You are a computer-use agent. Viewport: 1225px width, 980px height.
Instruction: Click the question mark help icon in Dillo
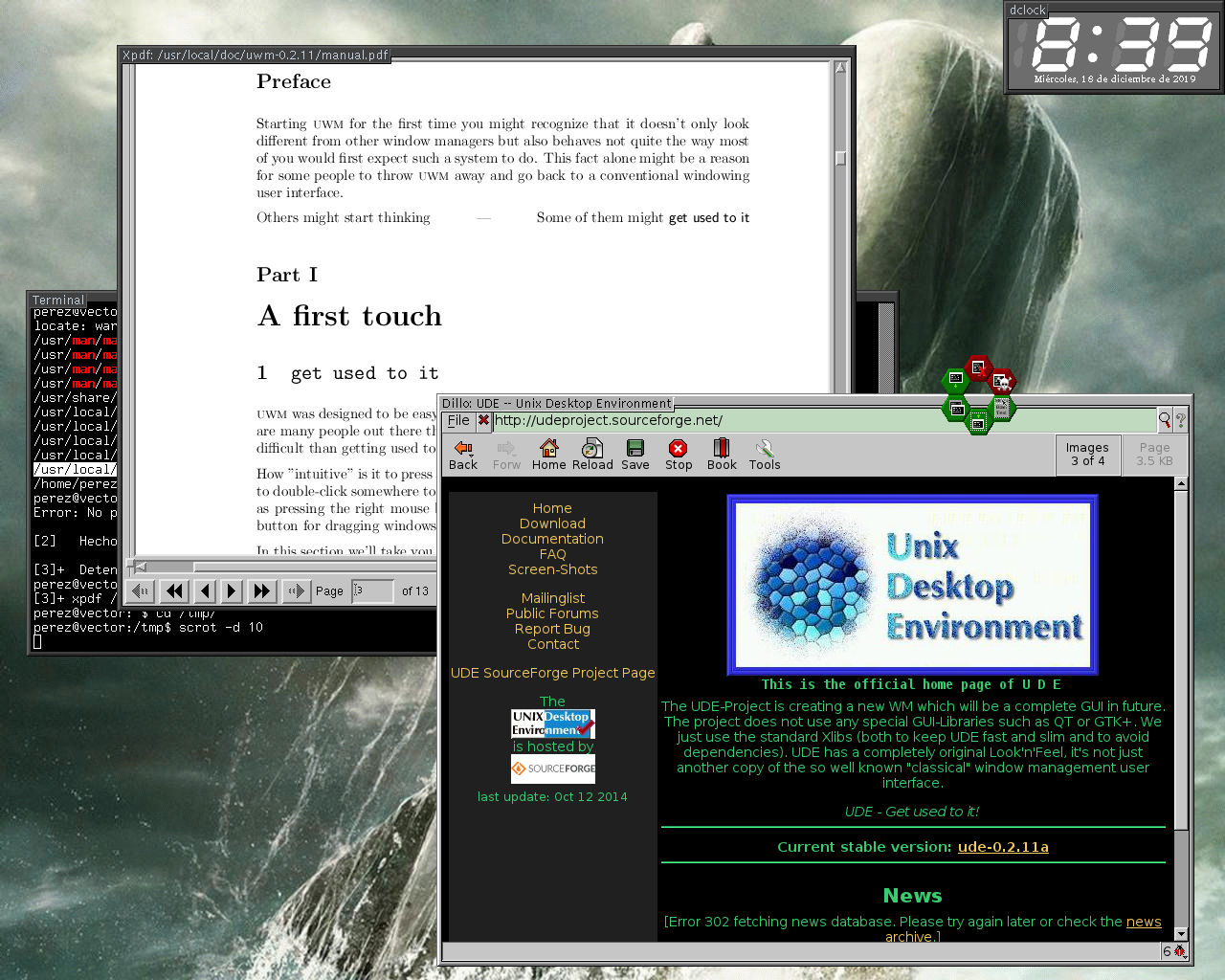coord(1180,419)
